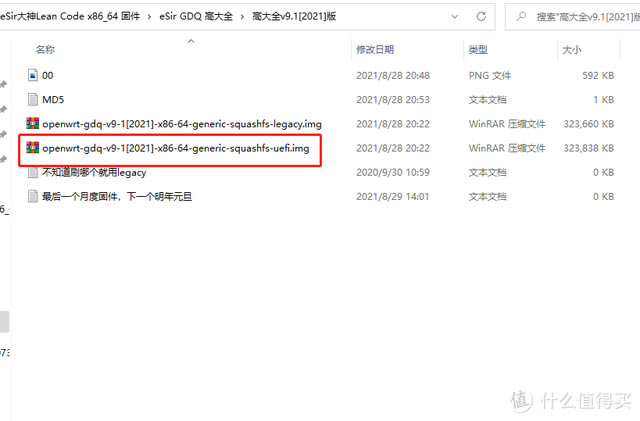Viewport: 640px width, 421px height.
Task: Sort files by the 修改日期 column header
Action: pyautogui.click(x=375, y=50)
